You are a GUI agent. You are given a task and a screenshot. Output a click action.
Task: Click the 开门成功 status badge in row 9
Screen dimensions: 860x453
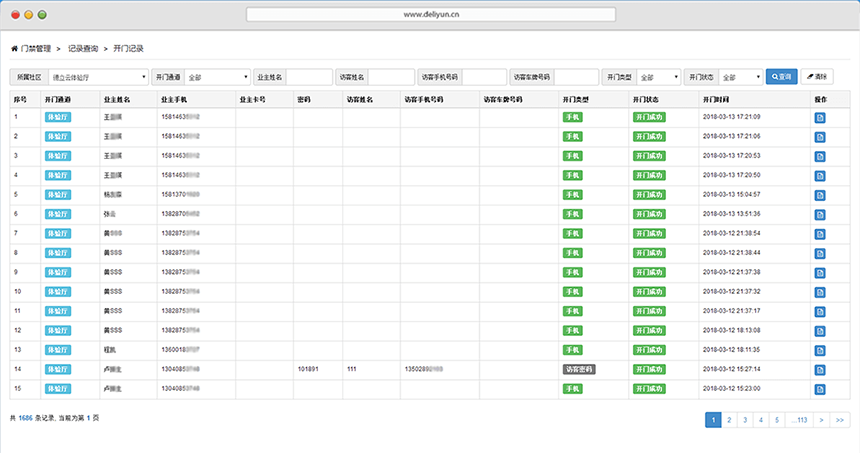[649, 272]
